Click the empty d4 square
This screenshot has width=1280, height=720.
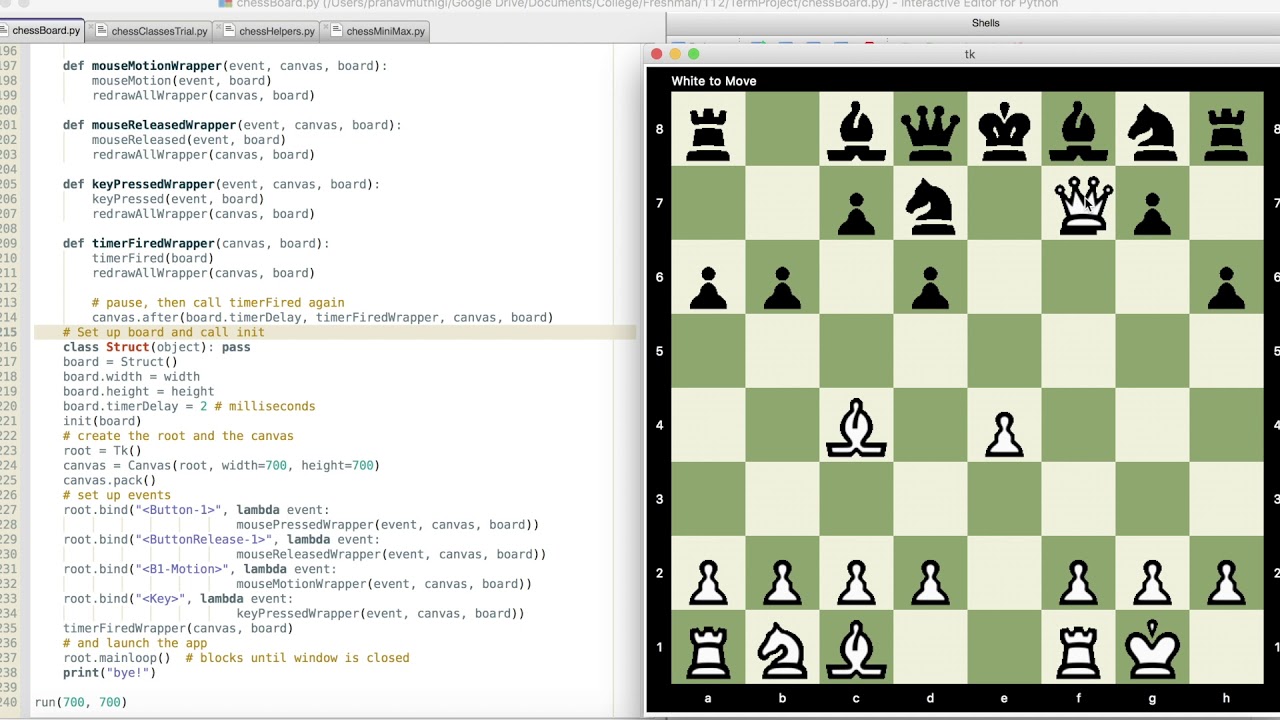click(x=930, y=425)
